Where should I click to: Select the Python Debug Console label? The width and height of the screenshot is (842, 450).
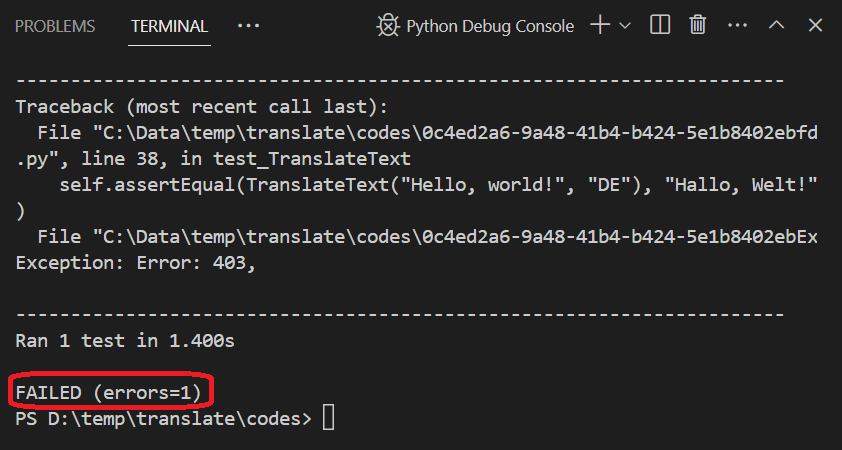[x=490, y=26]
